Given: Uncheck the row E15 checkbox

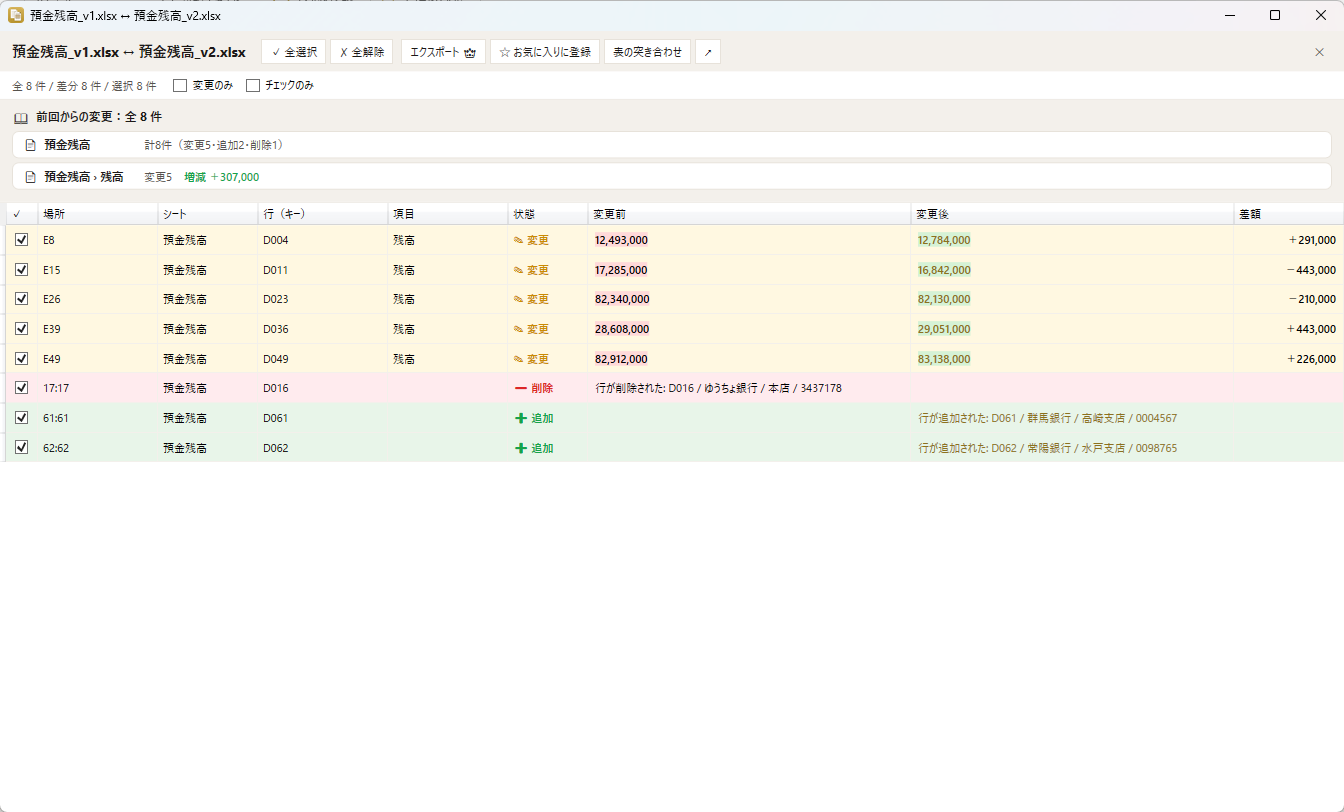Looking at the screenshot, I should tap(21, 270).
